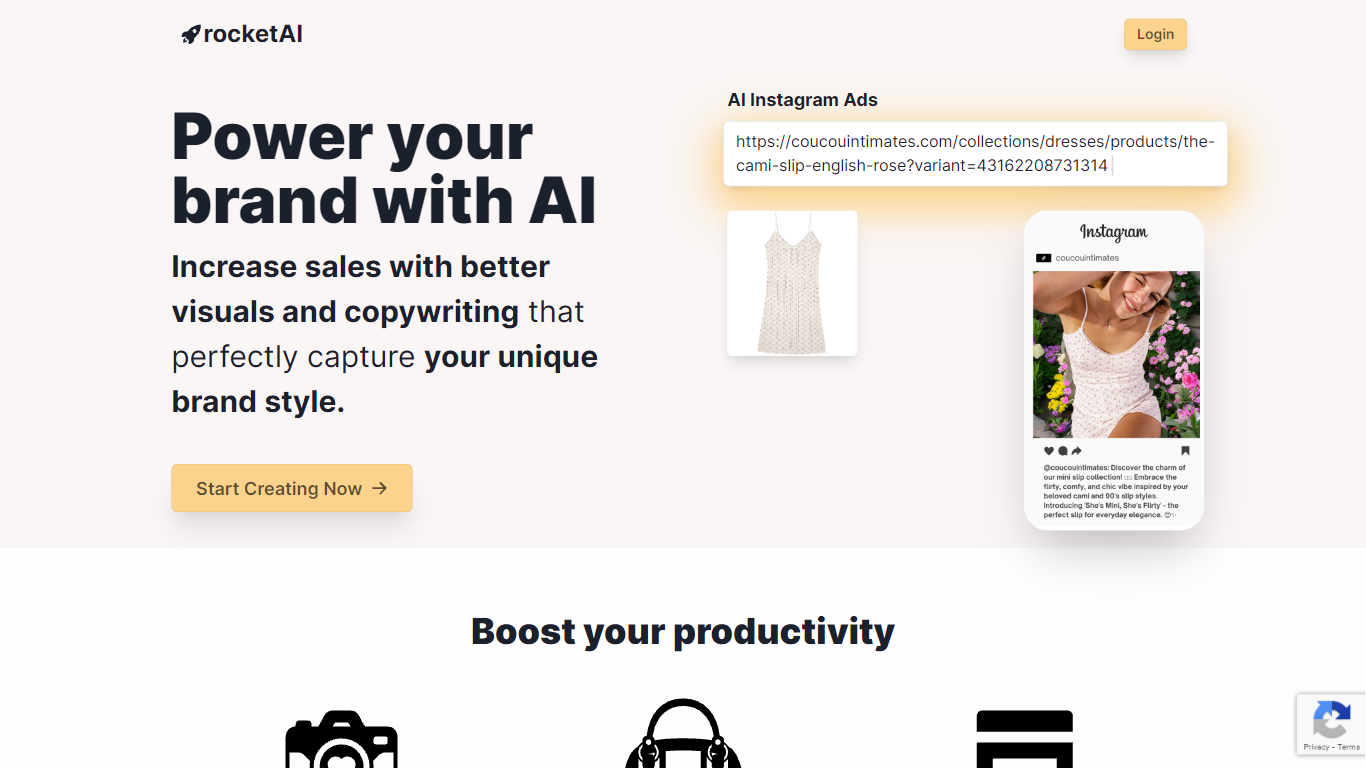This screenshot has width=1366, height=768.
Task: Click the rocket logo icon
Action: [x=191, y=35]
